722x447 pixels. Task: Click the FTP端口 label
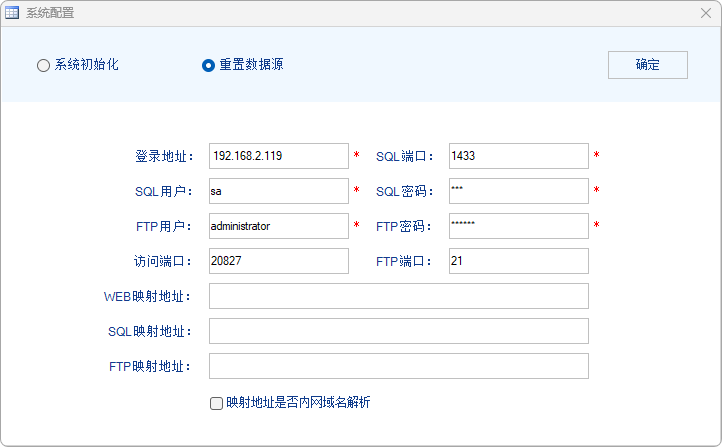(x=404, y=261)
